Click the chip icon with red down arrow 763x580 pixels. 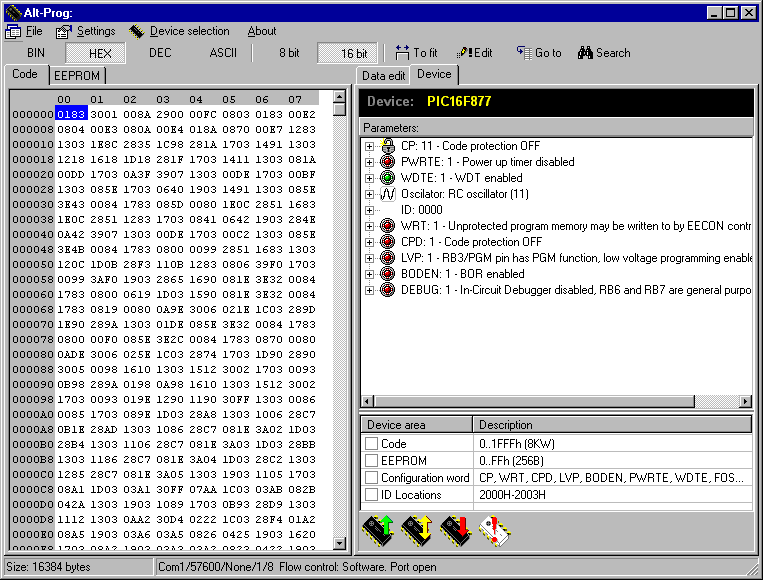coord(456,529)
